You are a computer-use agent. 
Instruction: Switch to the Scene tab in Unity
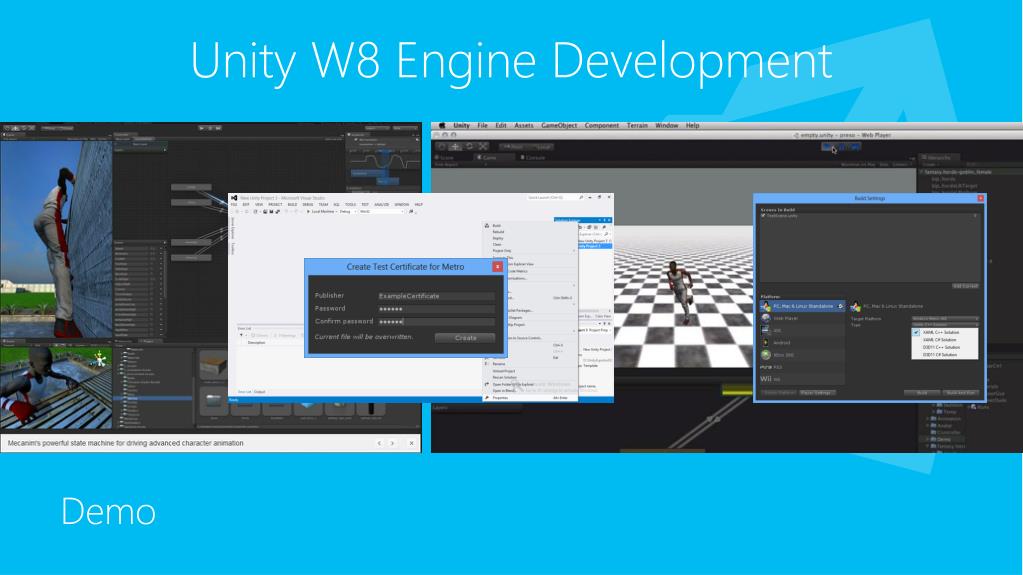pyautogui.click(x=445, y=158)
